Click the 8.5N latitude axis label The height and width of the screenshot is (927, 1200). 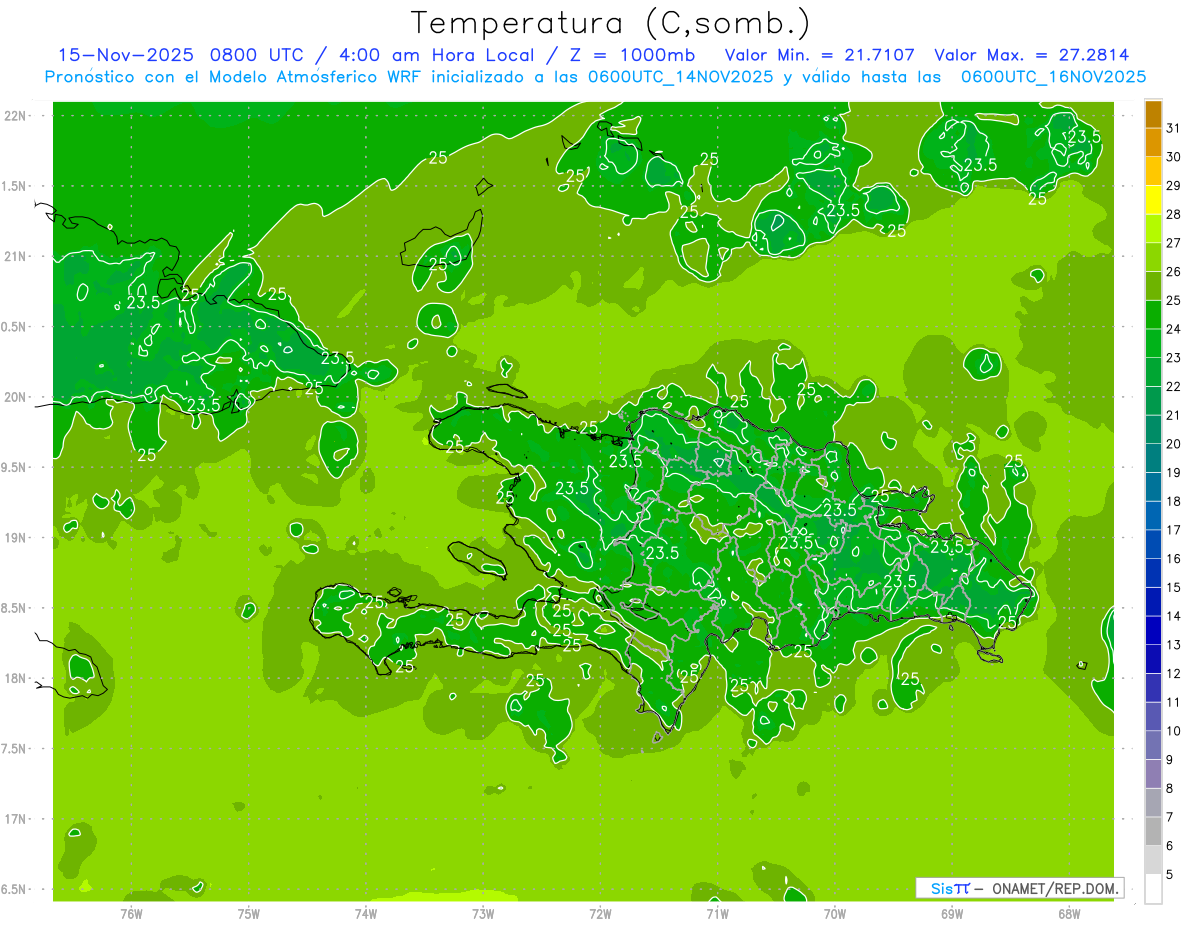pyautogui.click(x=14, y=608)
